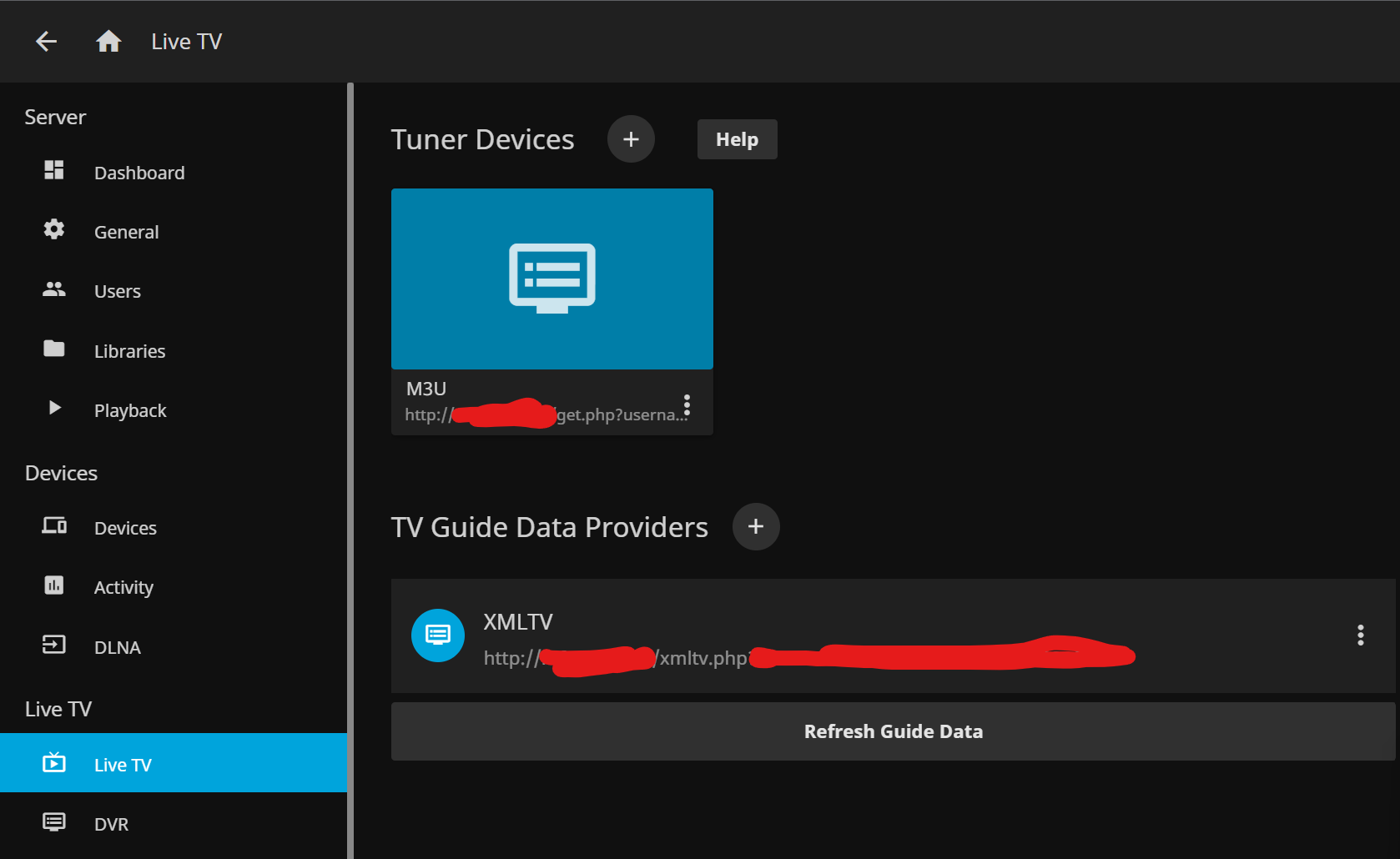This screenshot has width=1400, height=859.
Task: Open the home page via house icon
Action: point(108,41)
